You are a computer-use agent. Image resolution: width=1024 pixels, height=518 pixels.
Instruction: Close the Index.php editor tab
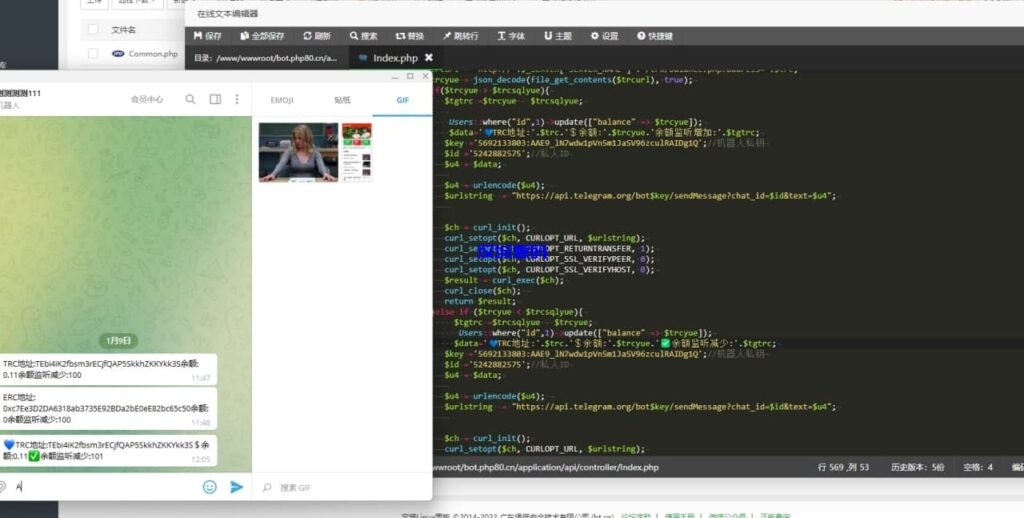click(x=429, y=58)
